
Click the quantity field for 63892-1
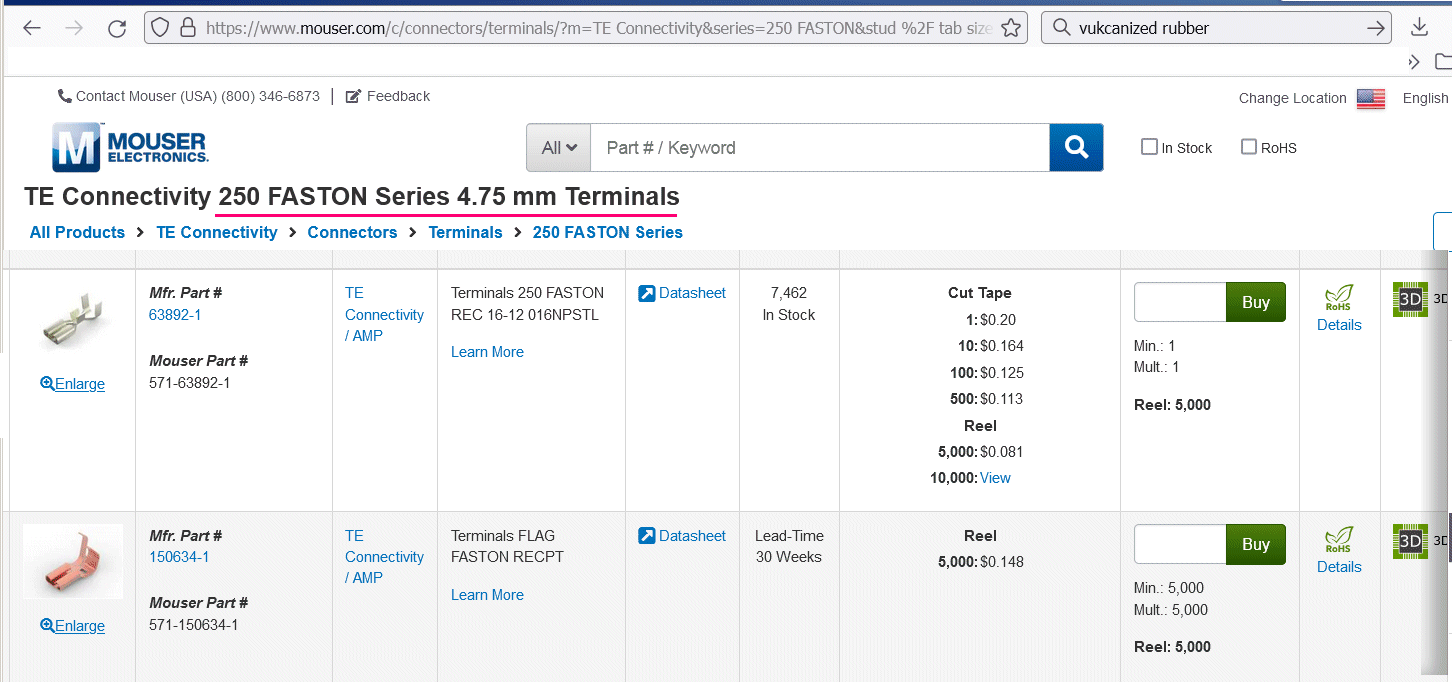point(1180,302)
